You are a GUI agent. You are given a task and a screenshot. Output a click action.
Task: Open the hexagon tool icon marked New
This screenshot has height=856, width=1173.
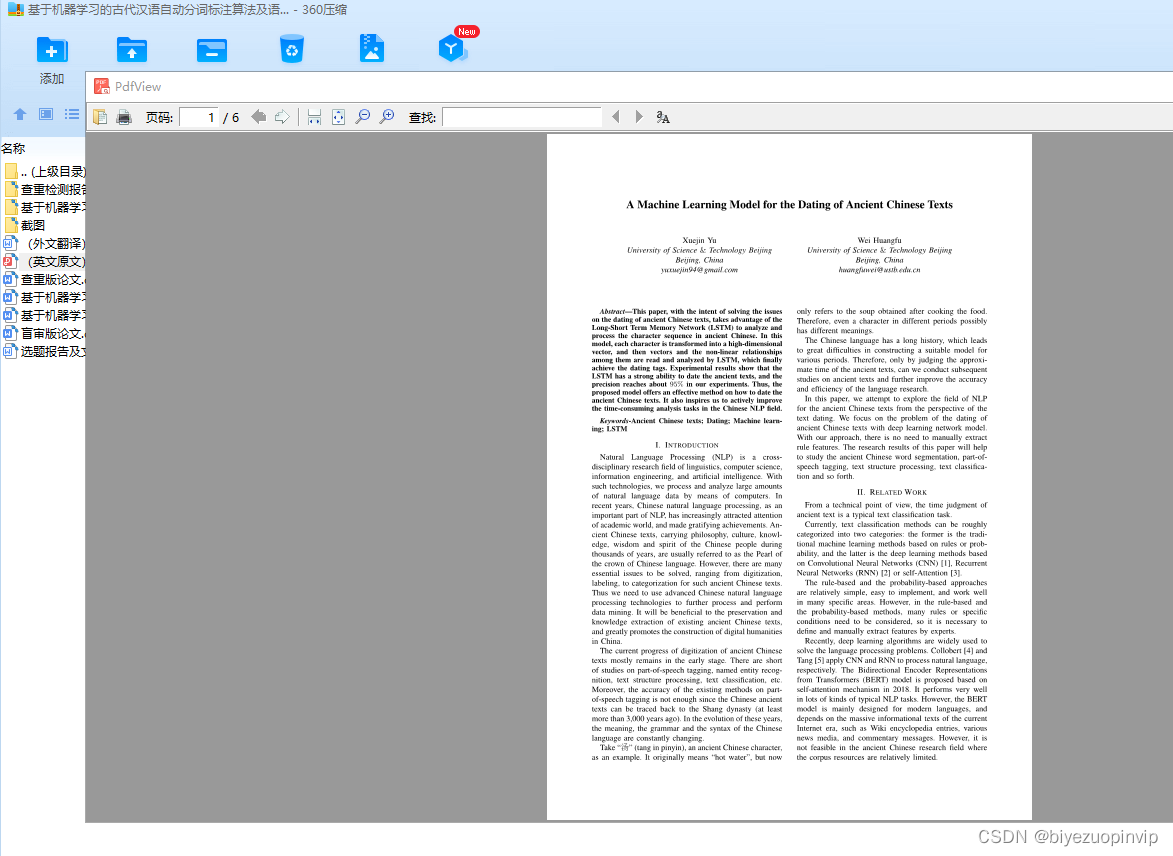[x=453, y=46]
